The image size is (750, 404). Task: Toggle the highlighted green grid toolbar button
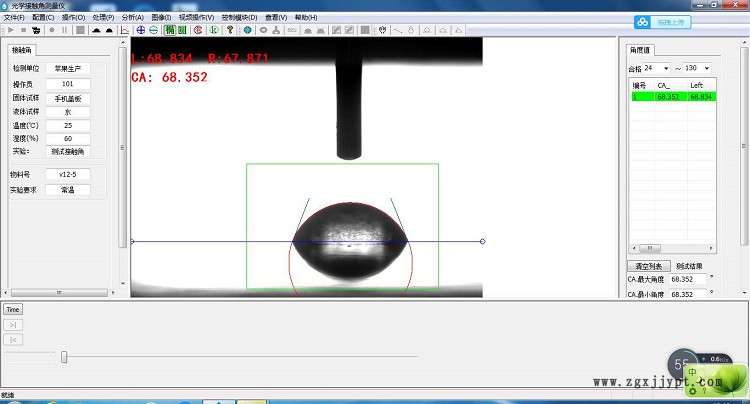pos(169,30)
